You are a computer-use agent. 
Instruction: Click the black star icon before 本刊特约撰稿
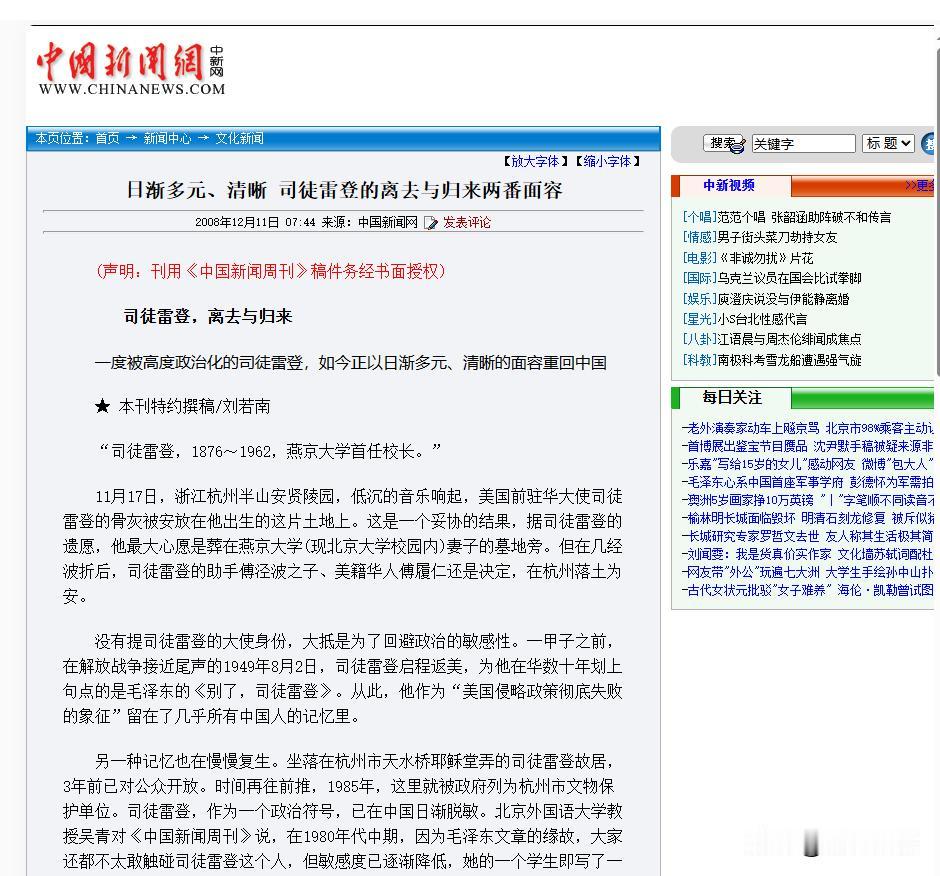[x=103, y=407]
